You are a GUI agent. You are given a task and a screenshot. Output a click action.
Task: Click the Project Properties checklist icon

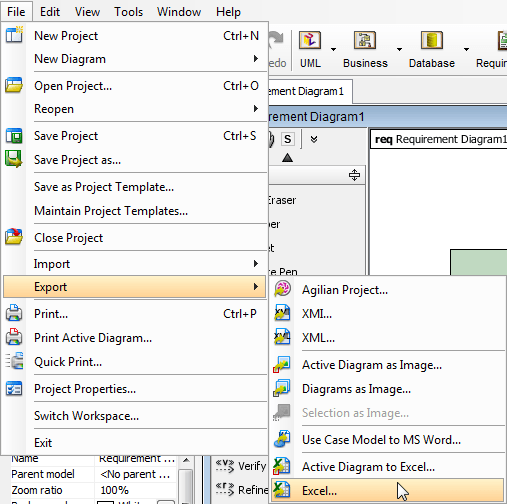[x=14, y=389]
